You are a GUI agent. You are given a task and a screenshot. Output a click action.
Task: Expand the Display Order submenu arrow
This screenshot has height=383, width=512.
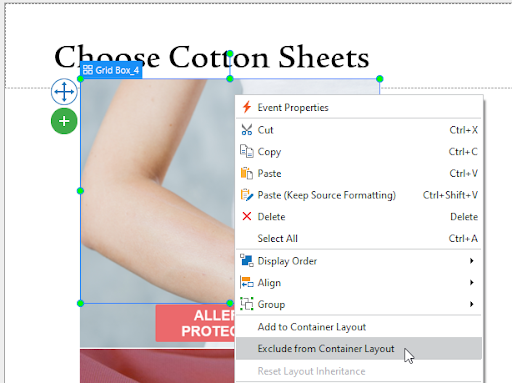click(471, 261)
